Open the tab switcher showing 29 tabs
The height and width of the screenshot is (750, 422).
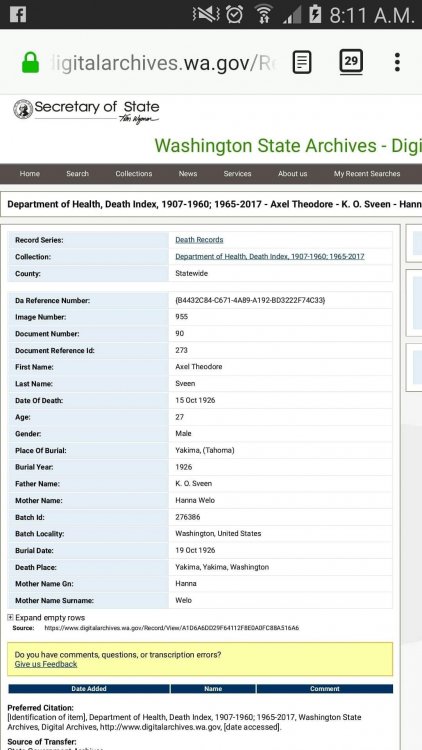tap(351, 62)
